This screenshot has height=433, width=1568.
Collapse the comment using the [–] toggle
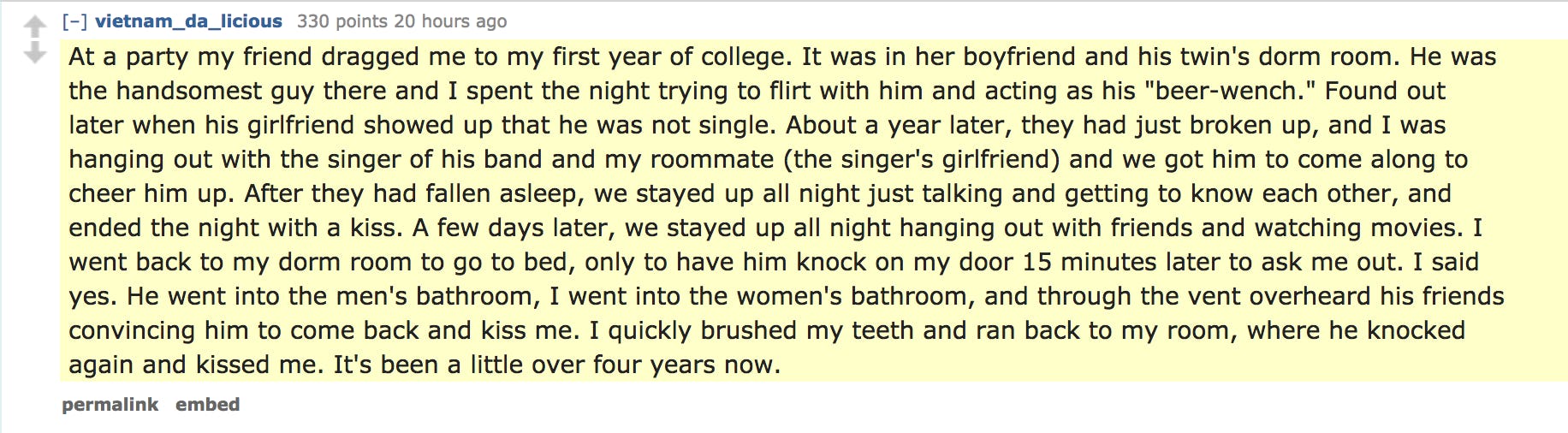74,21
